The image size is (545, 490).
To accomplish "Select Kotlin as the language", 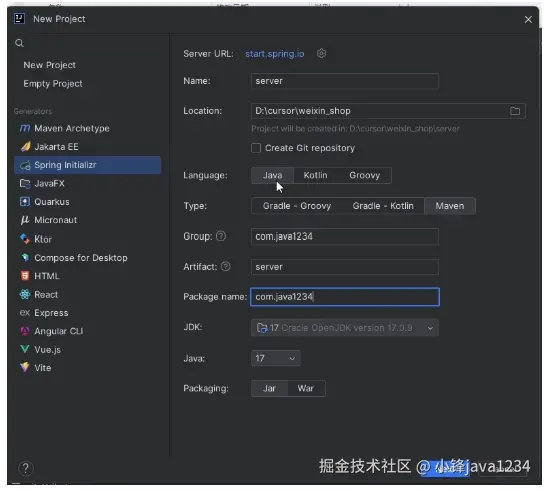I will [315, 175].
